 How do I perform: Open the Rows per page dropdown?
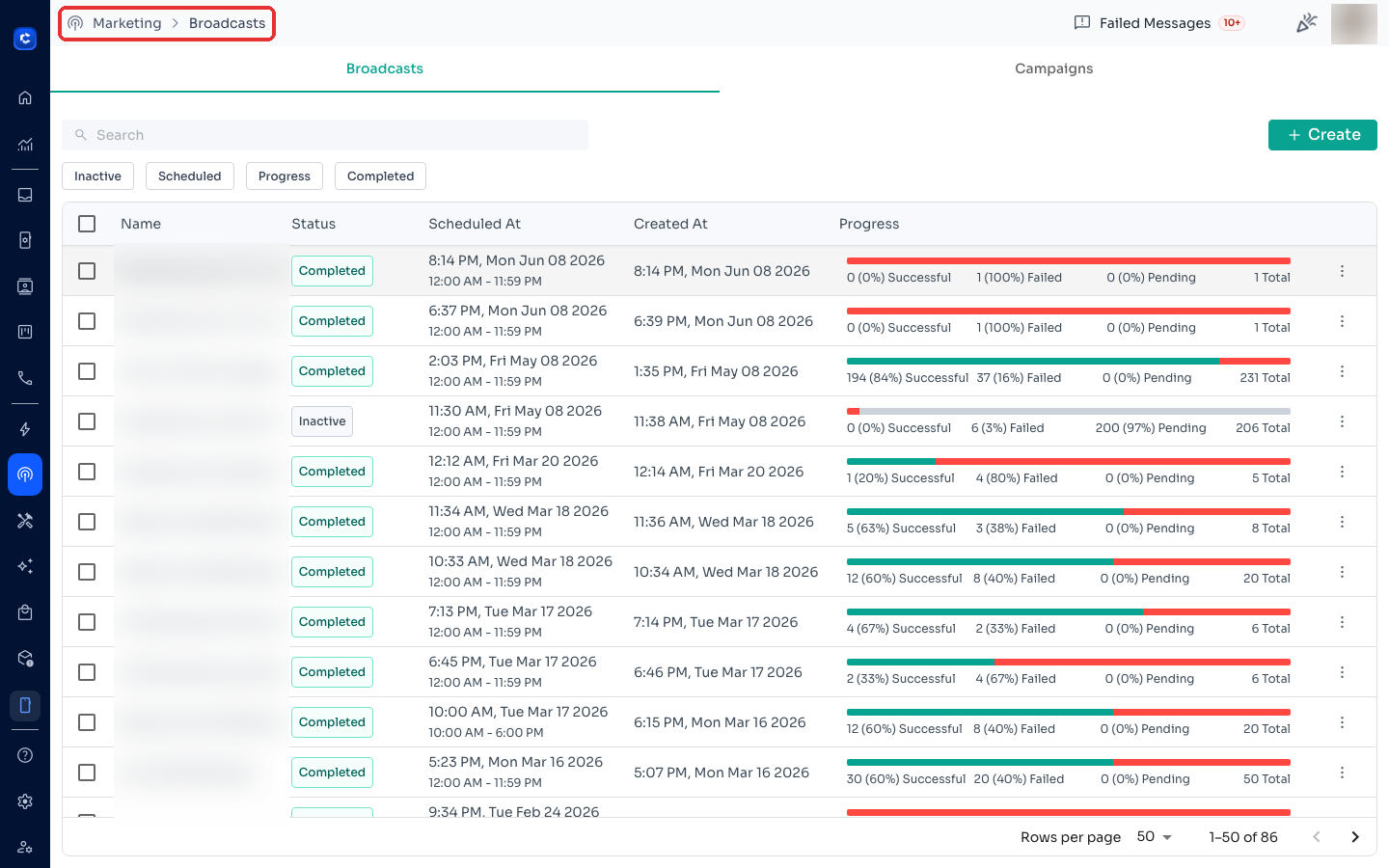coord(1154,837)
